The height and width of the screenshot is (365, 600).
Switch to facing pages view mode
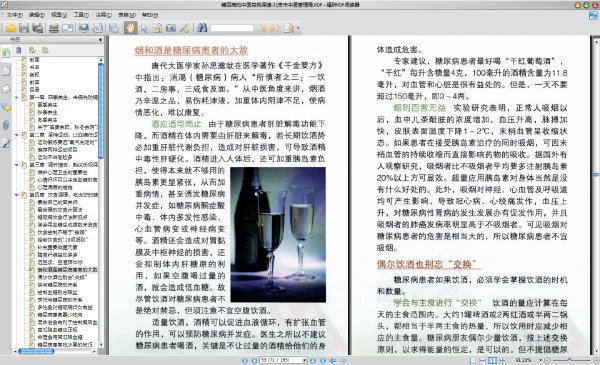pos(492,360)
